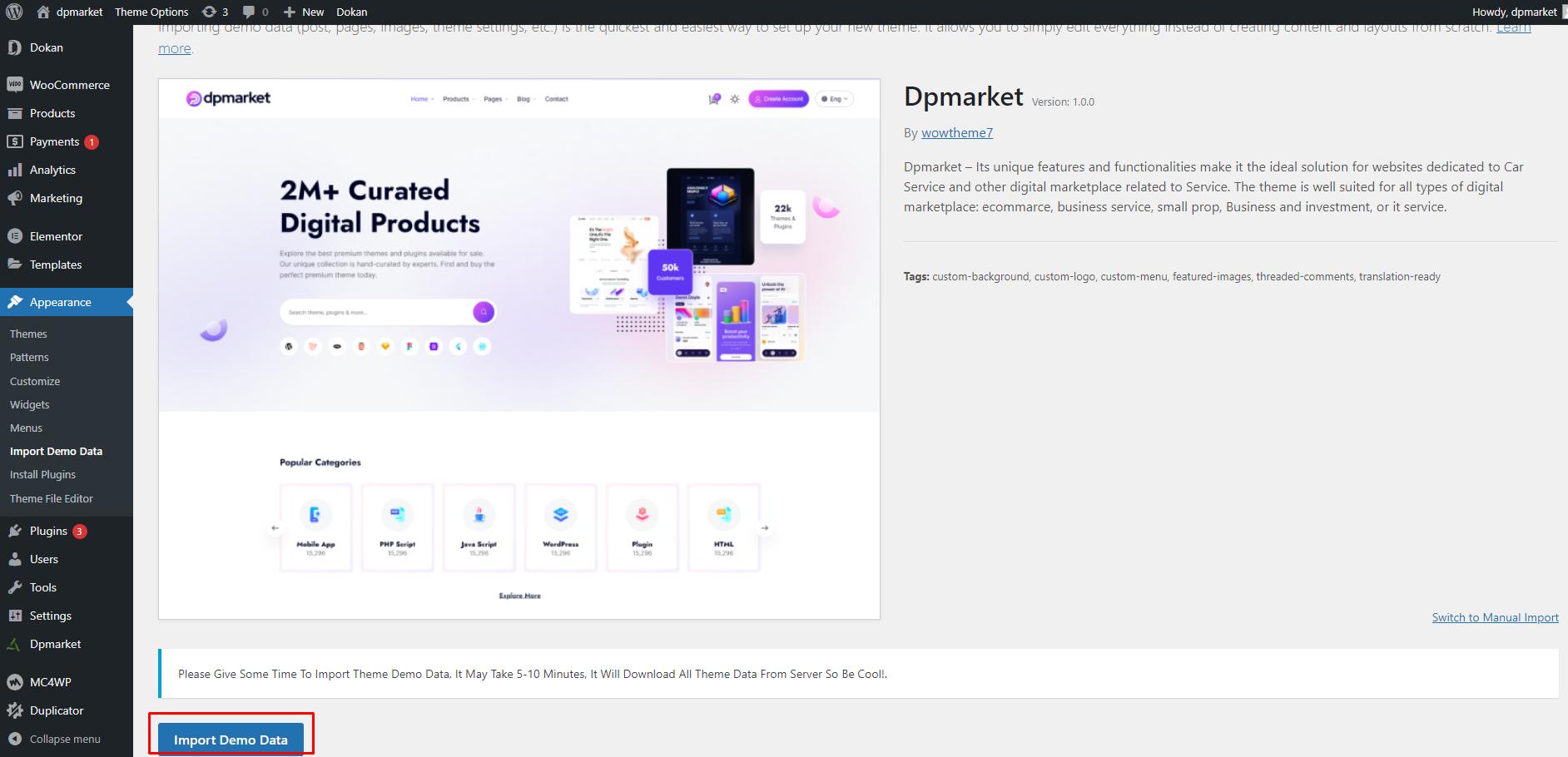Click the plus New icon
Screen dimensions: 1568x757
tap(290, 12)
